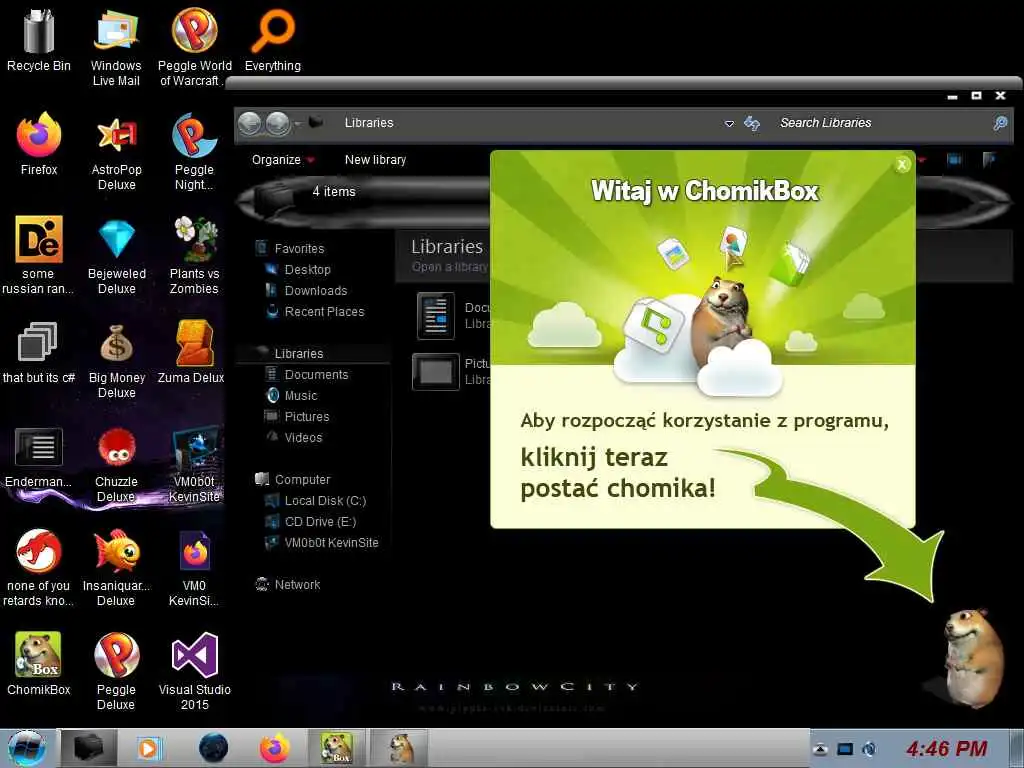The image size is (1024, 768).
Task: Open Peggle World of Warcraft icon
Action: tap(195, 46)
